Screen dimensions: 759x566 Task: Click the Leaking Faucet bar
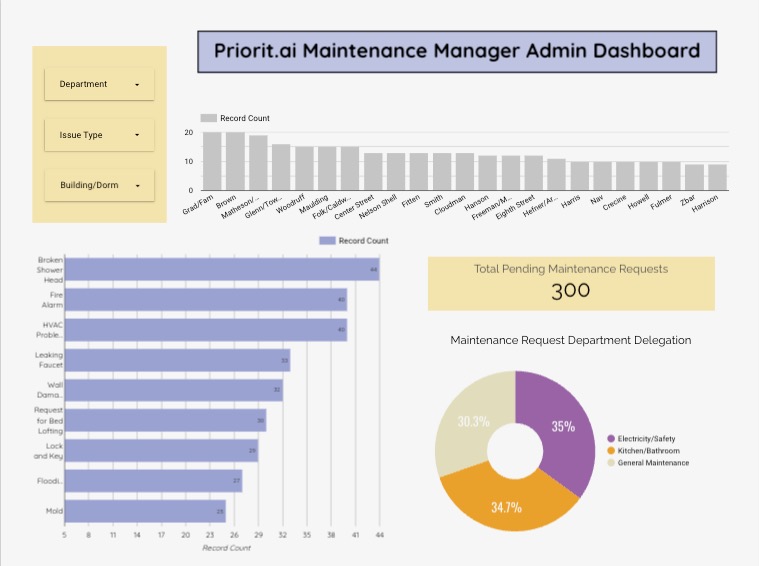pyautogui.click(x=177, y=360)
